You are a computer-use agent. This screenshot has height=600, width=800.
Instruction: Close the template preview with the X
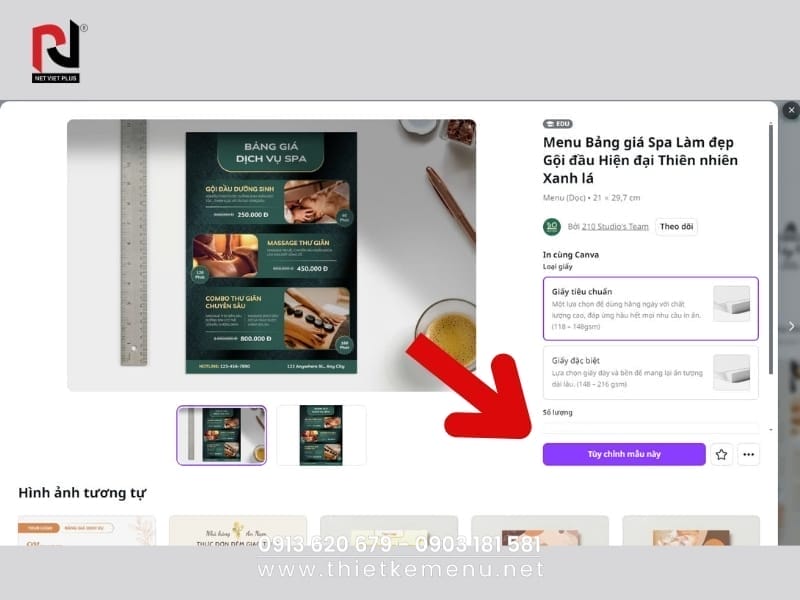791,110
